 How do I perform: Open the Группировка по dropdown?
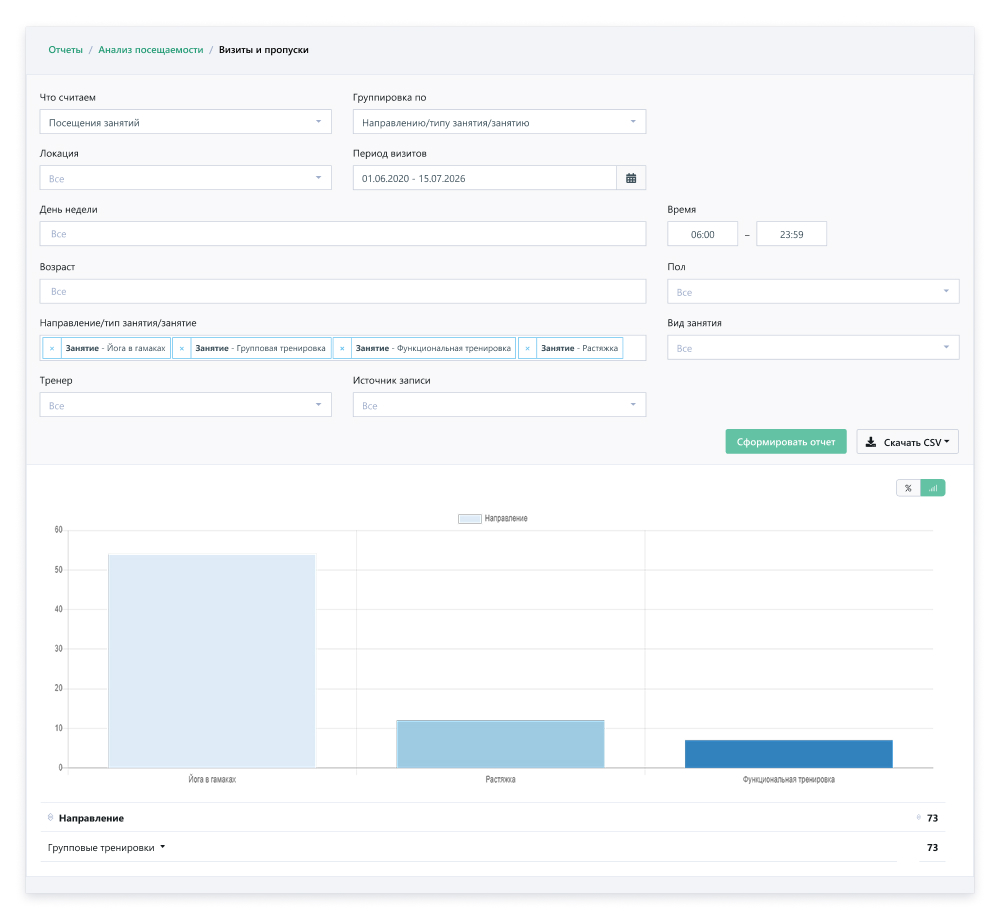[x=499, y=122]
